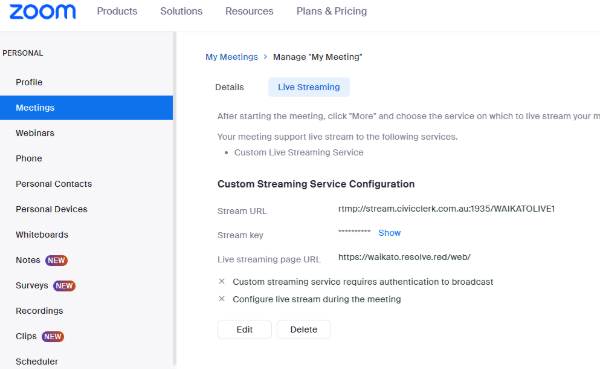Delete the custom streaming configuration

pyautogui.click(x=304, y=329)
